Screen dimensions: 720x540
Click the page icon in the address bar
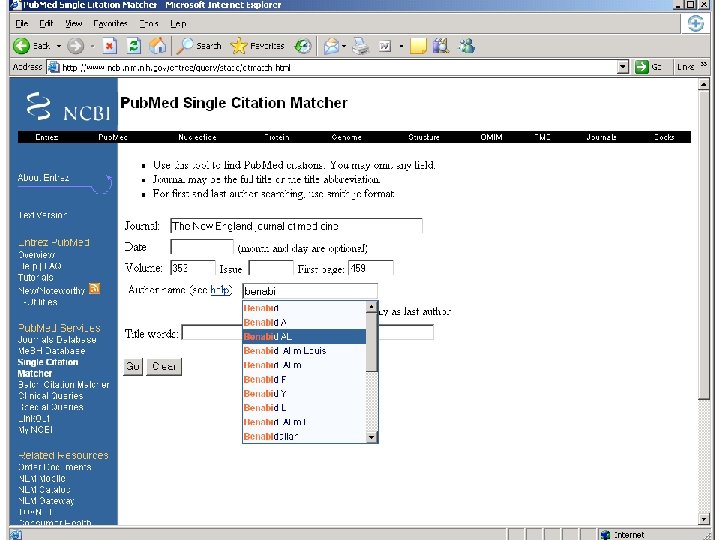tap(54, 68)
